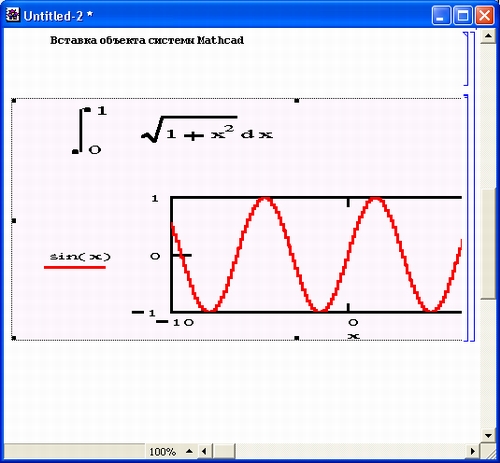Click the notebook icon in the title bar
The image size is (500, 463).
pyautogui.click(x=13, y=15)
